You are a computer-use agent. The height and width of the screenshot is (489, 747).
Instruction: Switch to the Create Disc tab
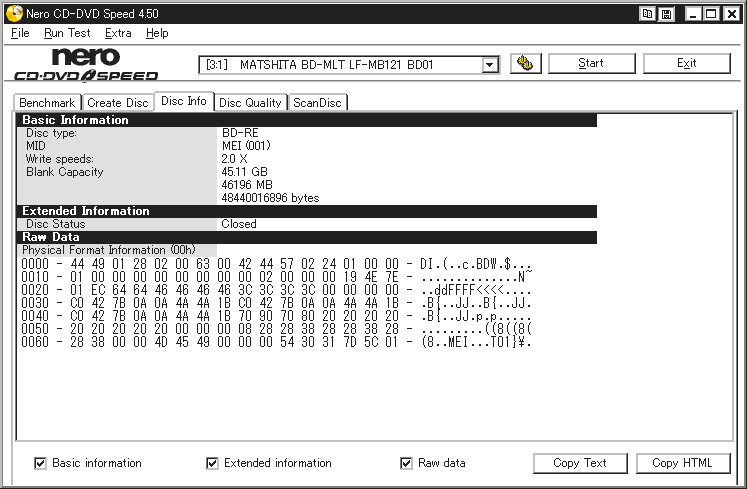pyautogui.click(x=118, y=103)
